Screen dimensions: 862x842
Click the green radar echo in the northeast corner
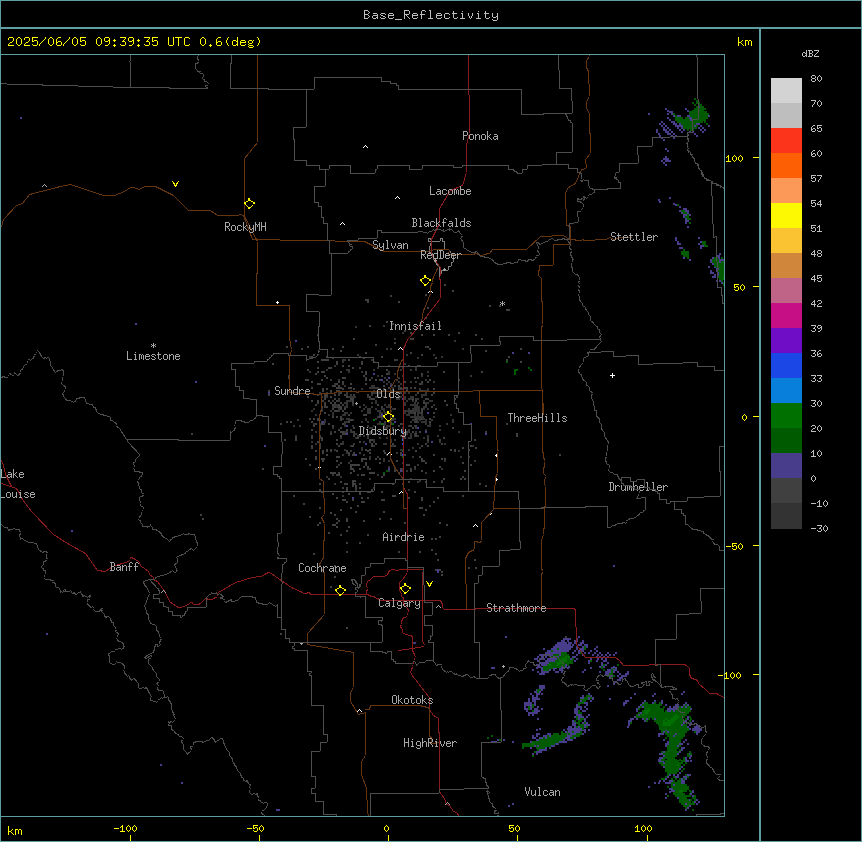[694, 117]
